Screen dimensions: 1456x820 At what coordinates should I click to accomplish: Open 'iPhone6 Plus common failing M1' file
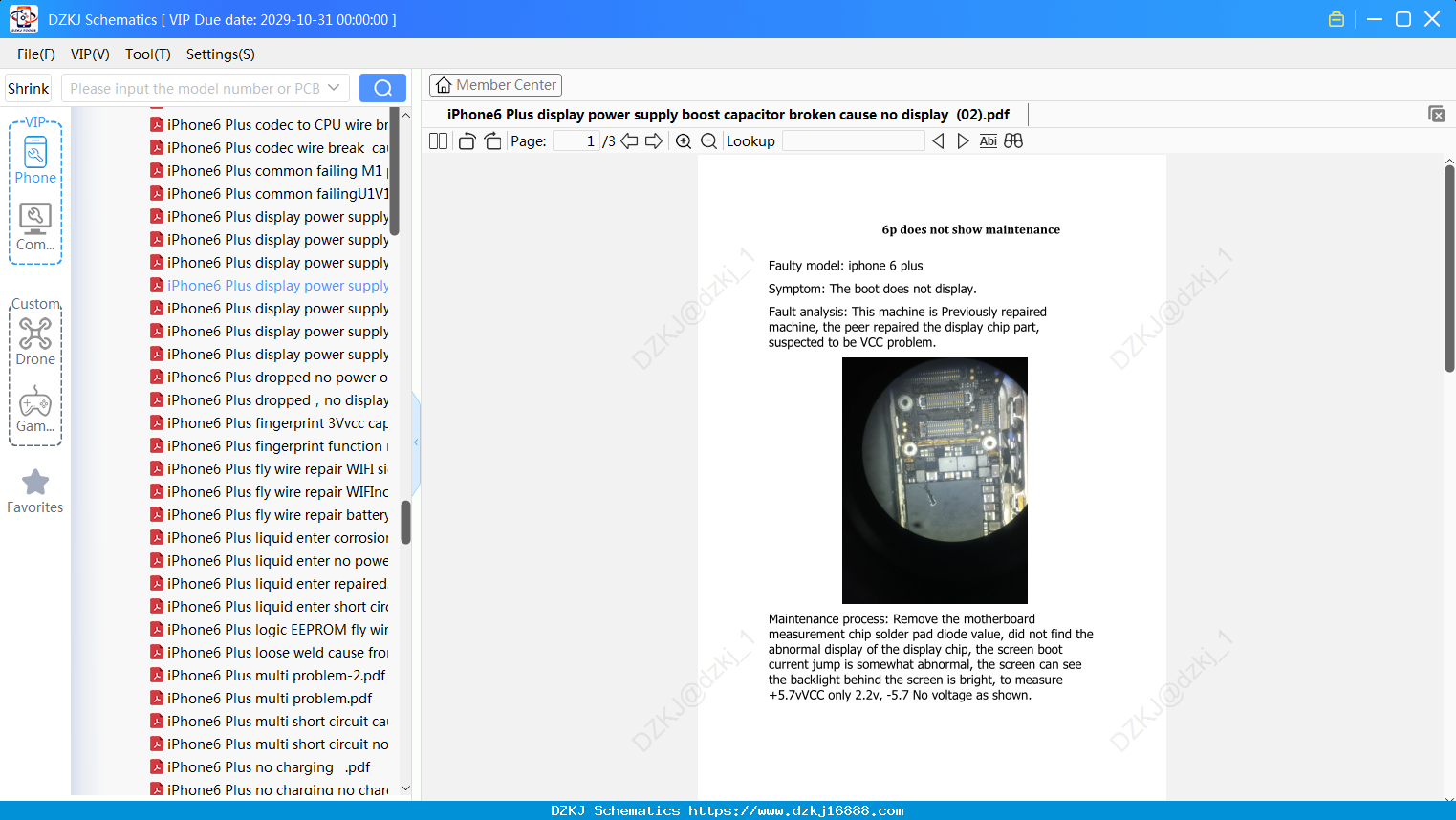click(x=270, y=171)
